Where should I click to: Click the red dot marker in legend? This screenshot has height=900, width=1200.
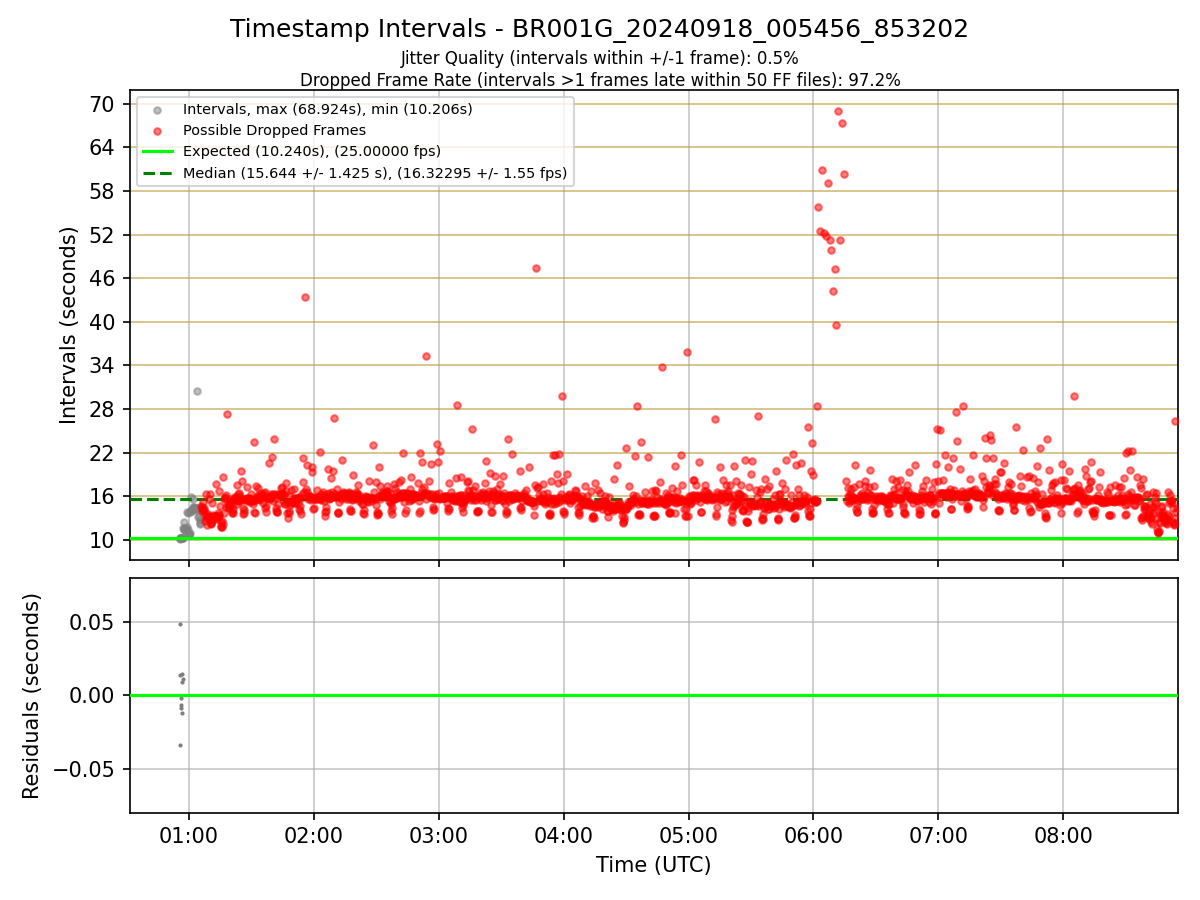tap(158, 130)
